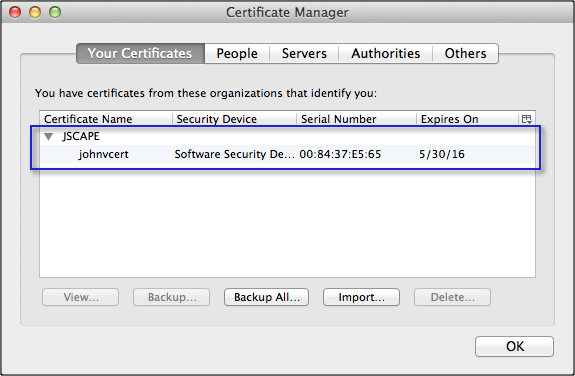
Task: Click Backup All... button
Action: click(267, 297)
